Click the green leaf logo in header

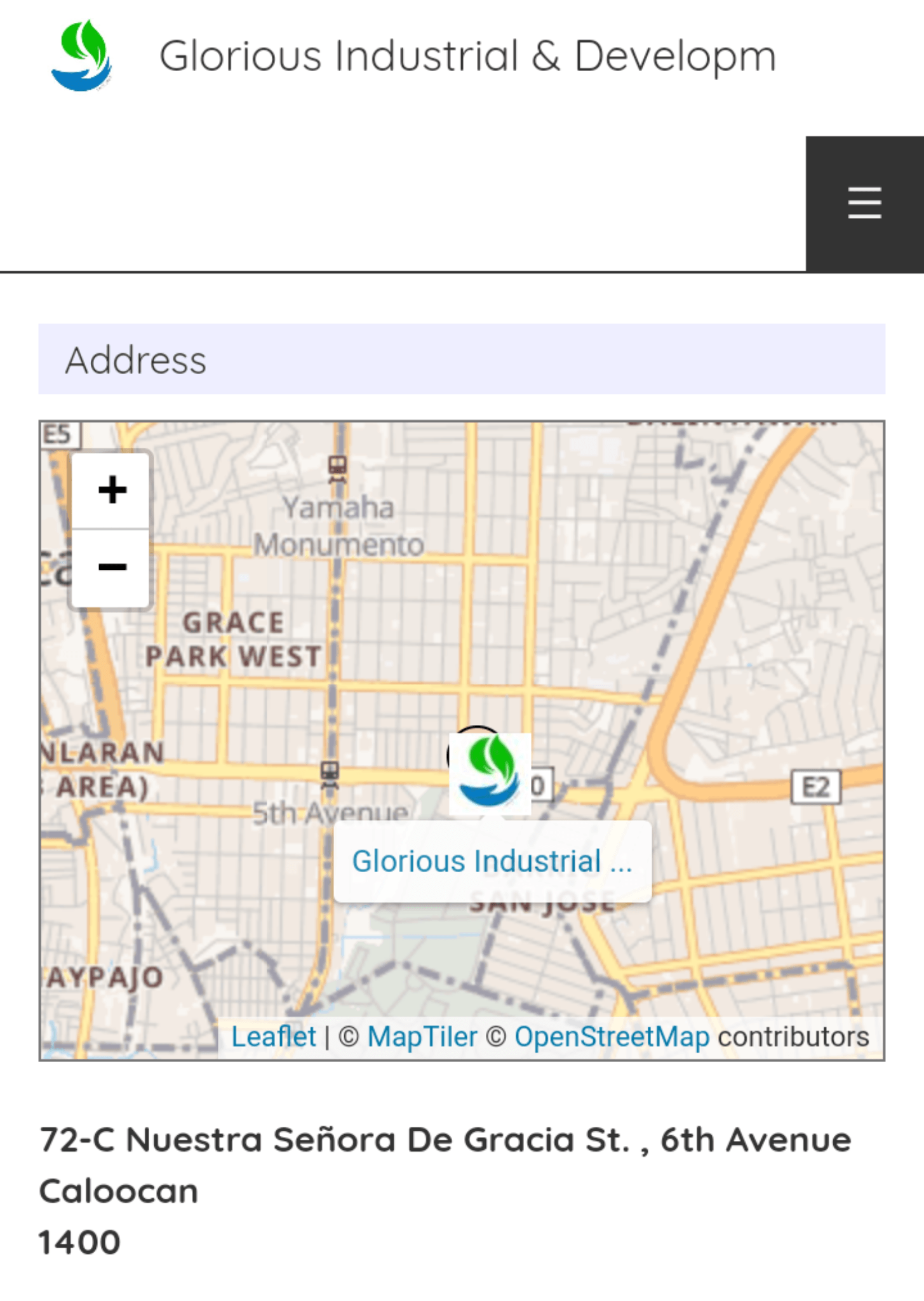[81, 56]
